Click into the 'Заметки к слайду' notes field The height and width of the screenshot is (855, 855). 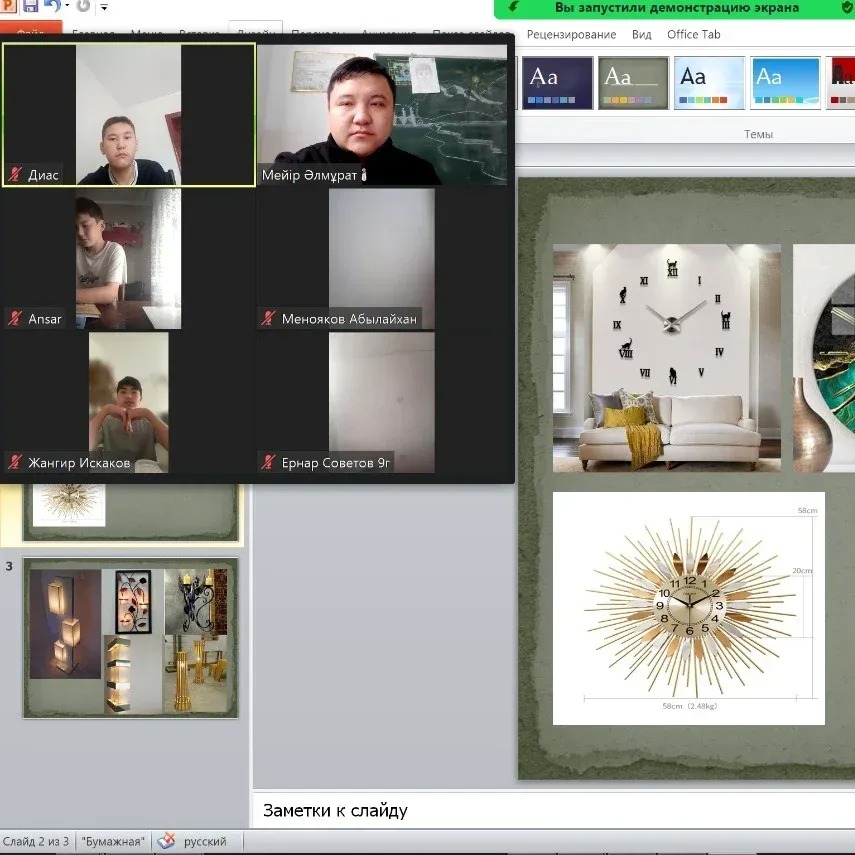pos(553,810)
